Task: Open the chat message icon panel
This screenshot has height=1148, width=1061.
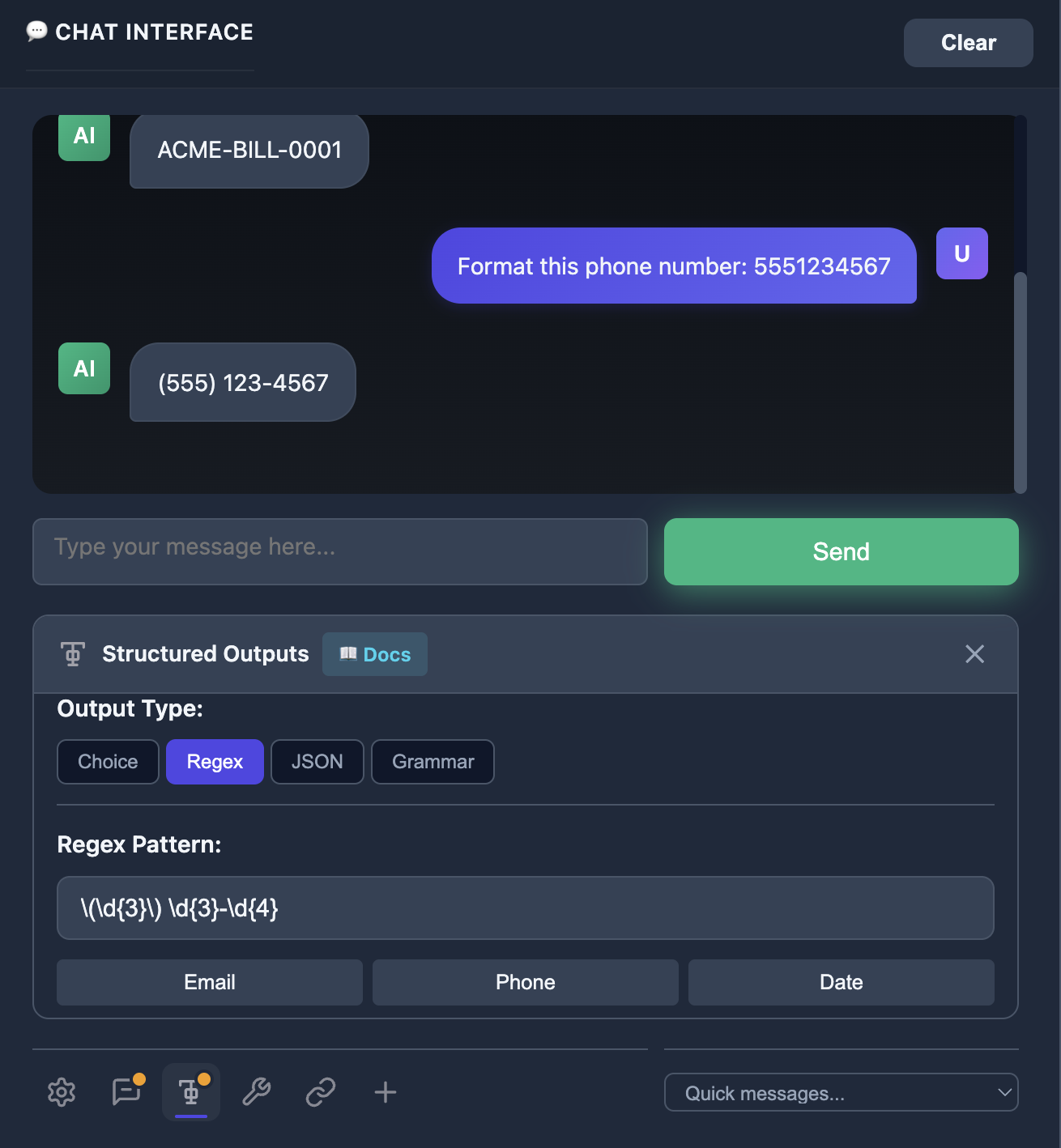Action: coord(126,1092)
